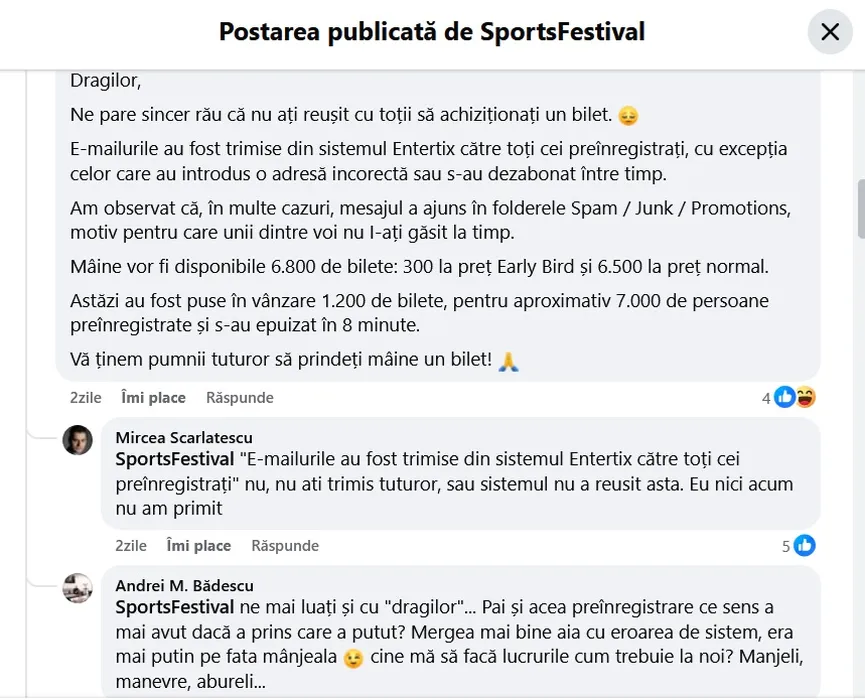Viewport: 865px width, 700px height.
Task: Click the vertical scrollbar thumb
Action: point(860,208)
